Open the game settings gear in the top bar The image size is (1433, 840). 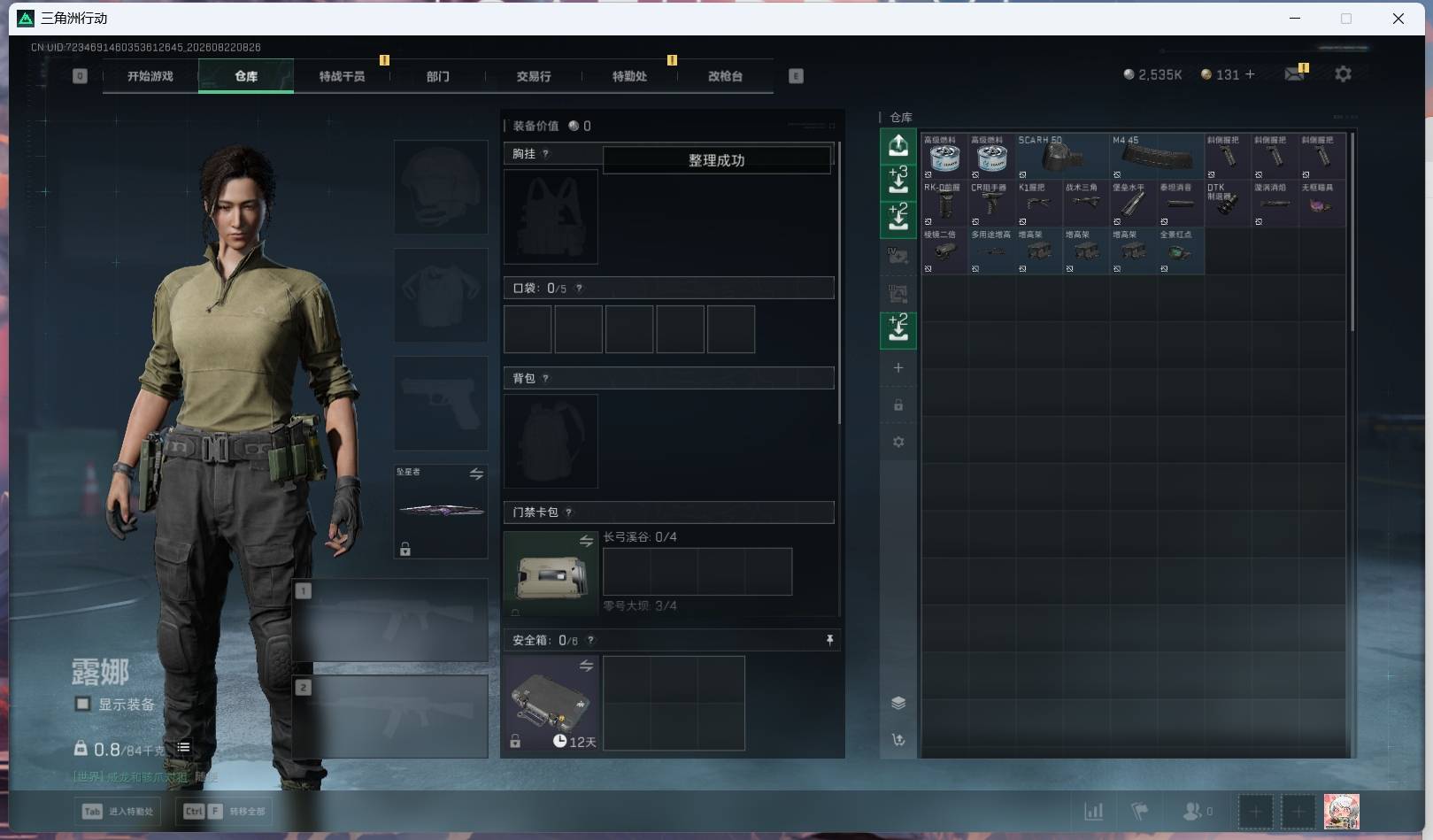(1343, 74)
